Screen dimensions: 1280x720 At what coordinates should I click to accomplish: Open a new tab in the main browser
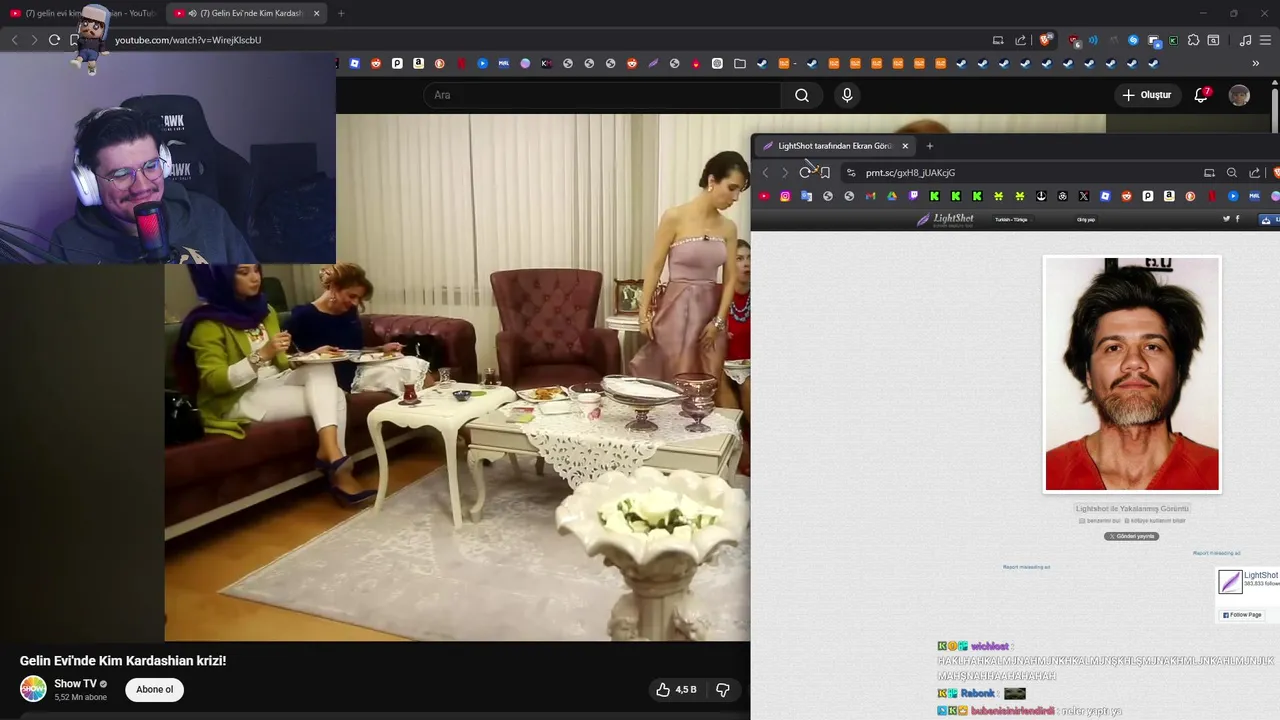pyautogui.click(x=341, y=13)
